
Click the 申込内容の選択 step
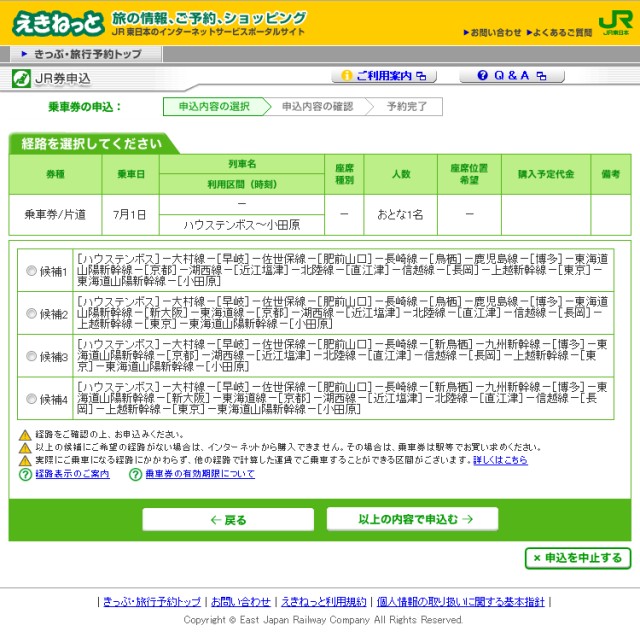click(x=214, y=107)
